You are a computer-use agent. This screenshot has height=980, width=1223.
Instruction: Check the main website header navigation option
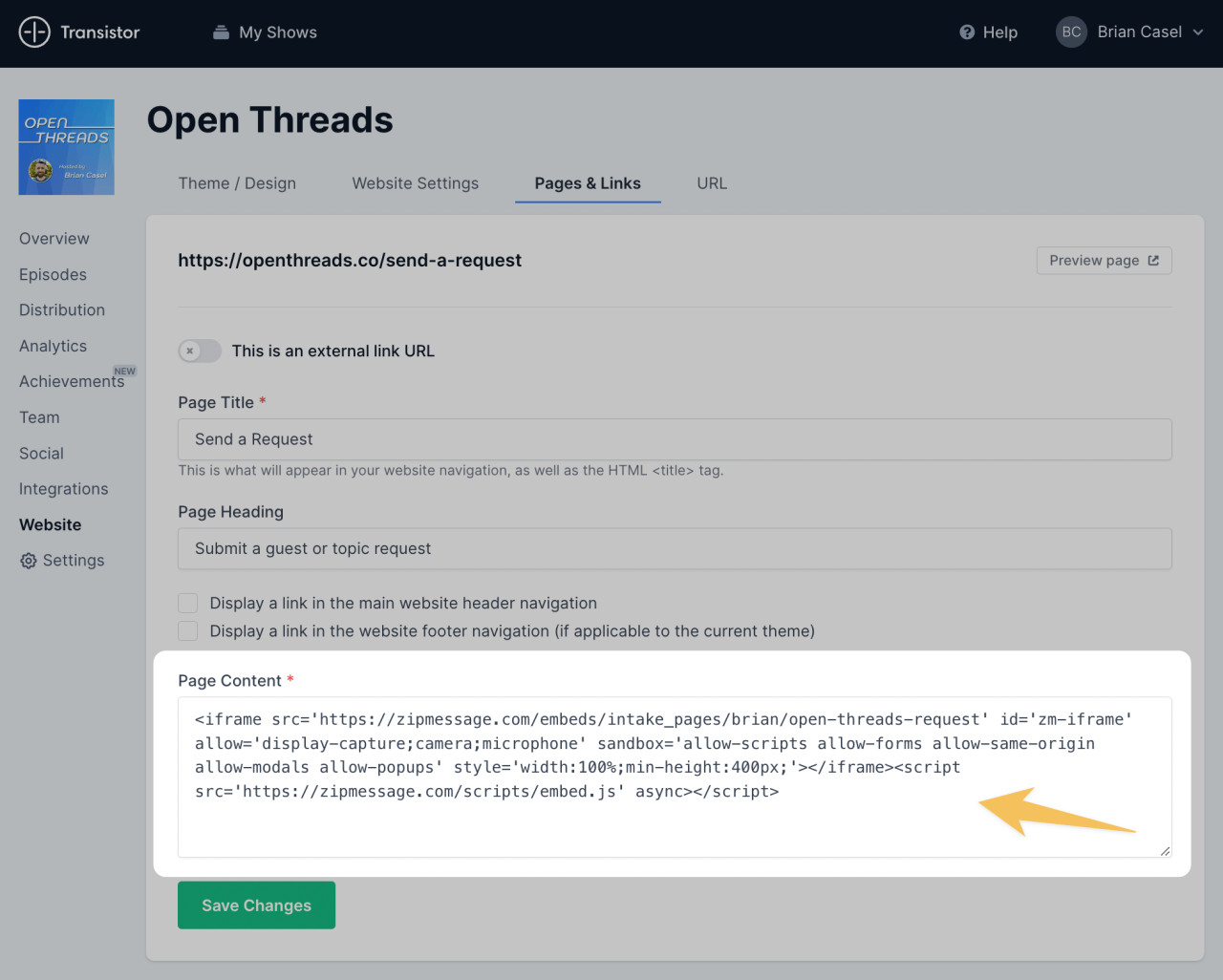pos(187,603)
